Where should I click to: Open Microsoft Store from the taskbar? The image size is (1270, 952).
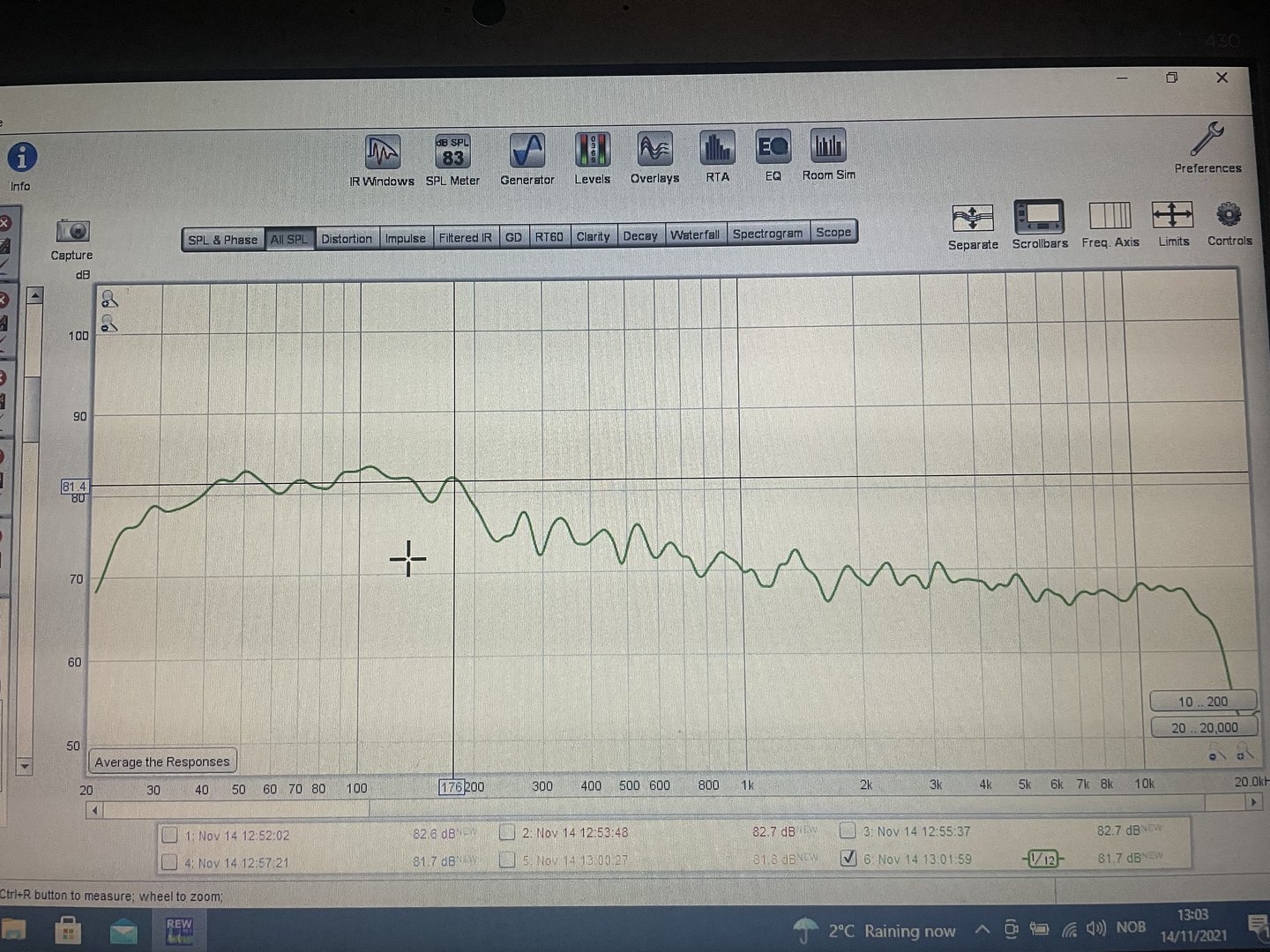[68, 930]
